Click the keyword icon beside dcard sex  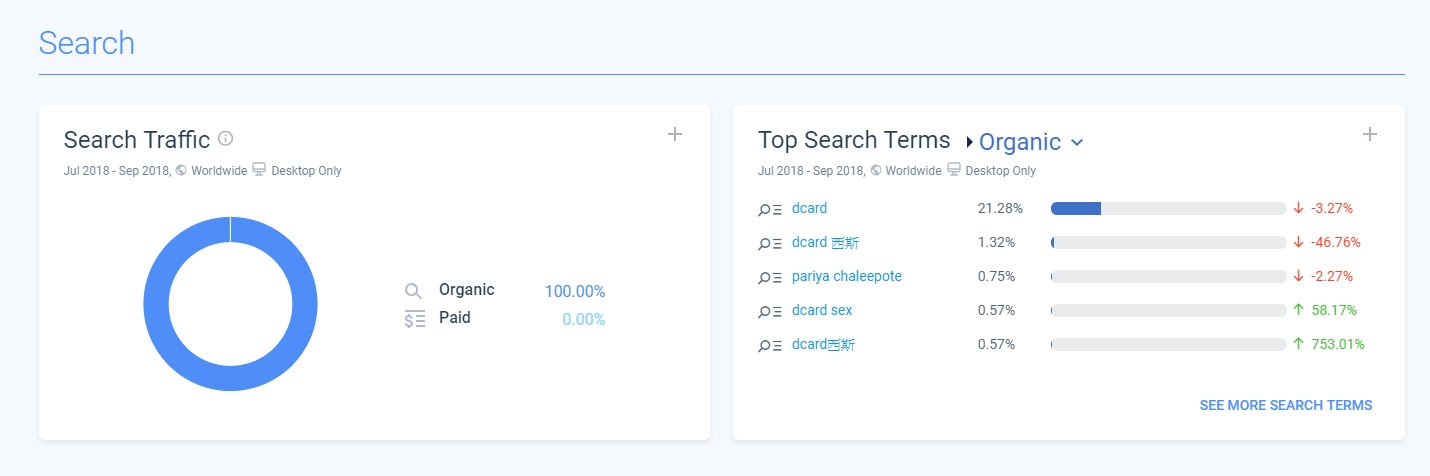pos(769,311)
